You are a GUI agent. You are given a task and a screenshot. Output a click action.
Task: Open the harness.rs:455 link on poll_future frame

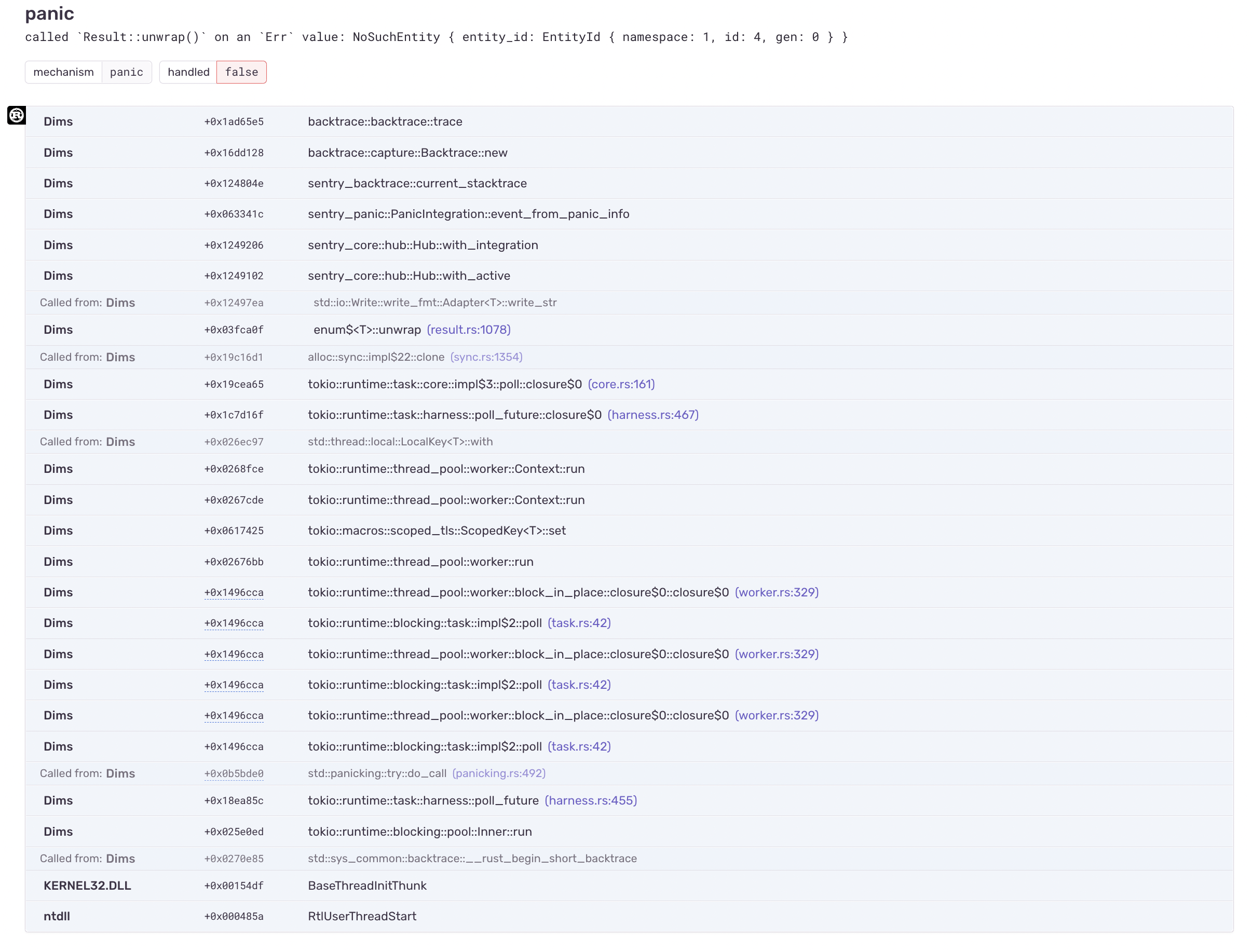590,801
